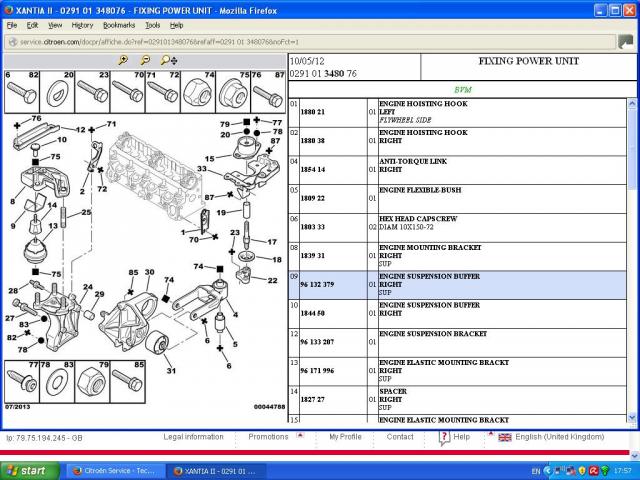
Task: Open the Edit menu
Action: [x=32, y=25]
